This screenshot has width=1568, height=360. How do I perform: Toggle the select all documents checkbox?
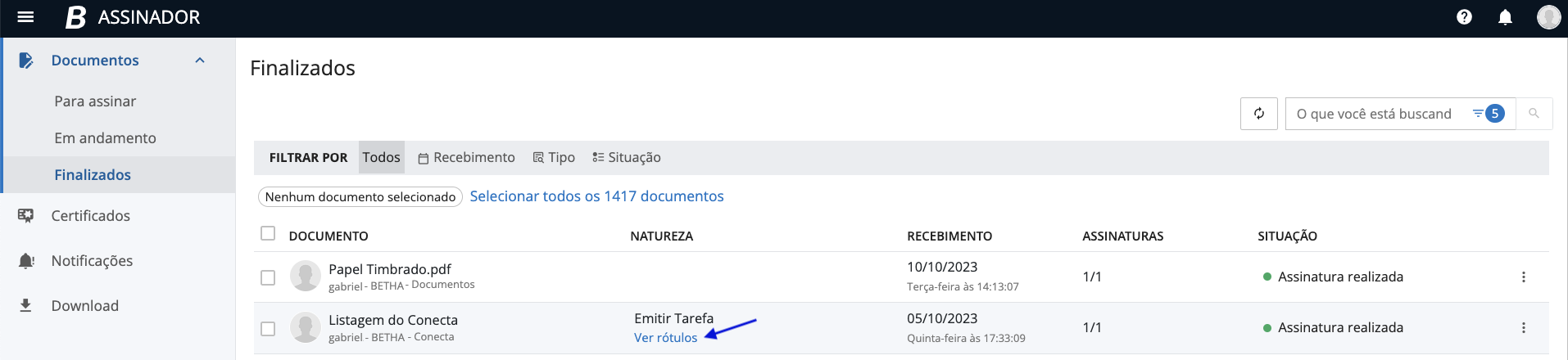(268, 234)
